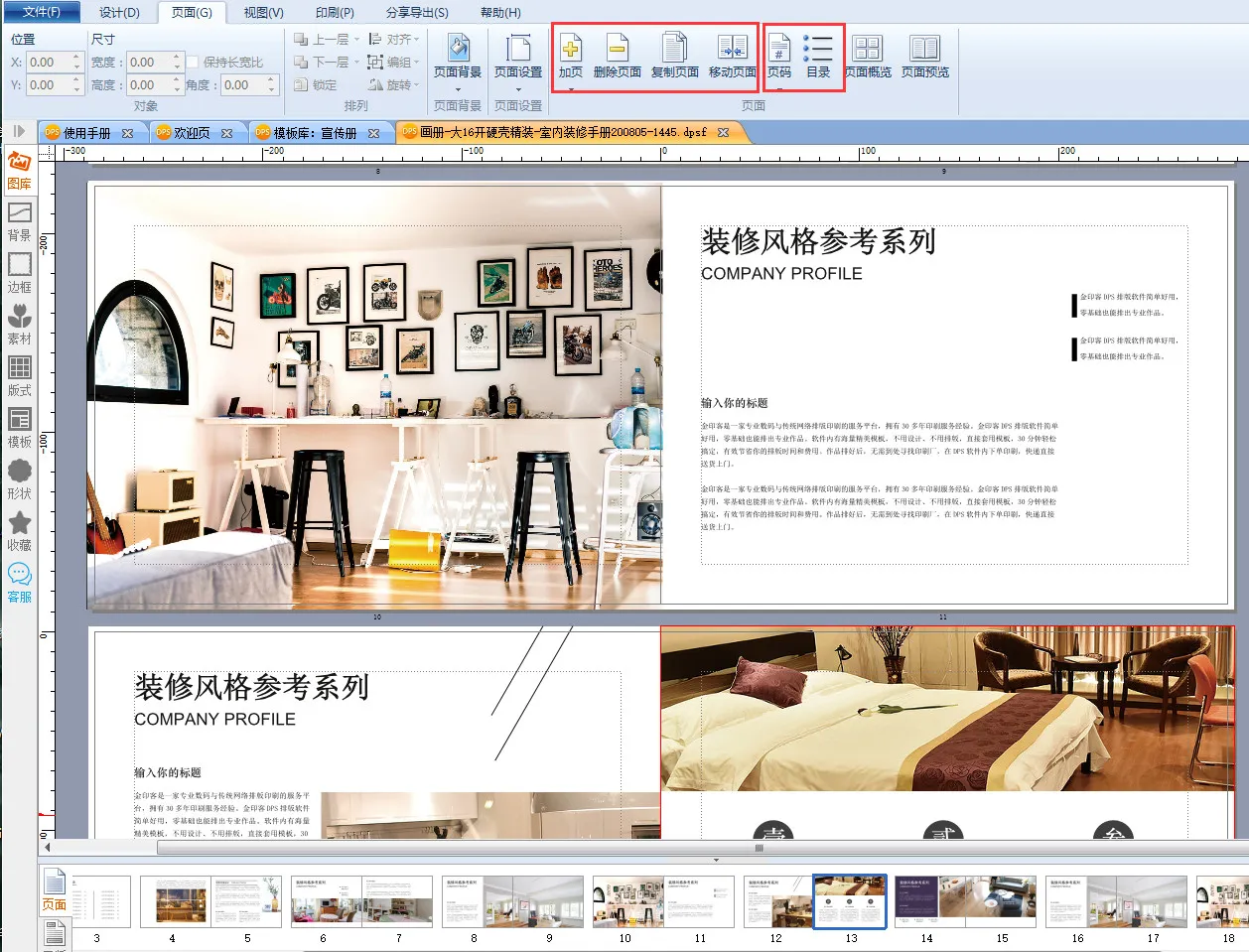Select the page 4-5 spread thumbnail
The width and height of the screenshot is (1249, 952).
[x=209, y=901]
